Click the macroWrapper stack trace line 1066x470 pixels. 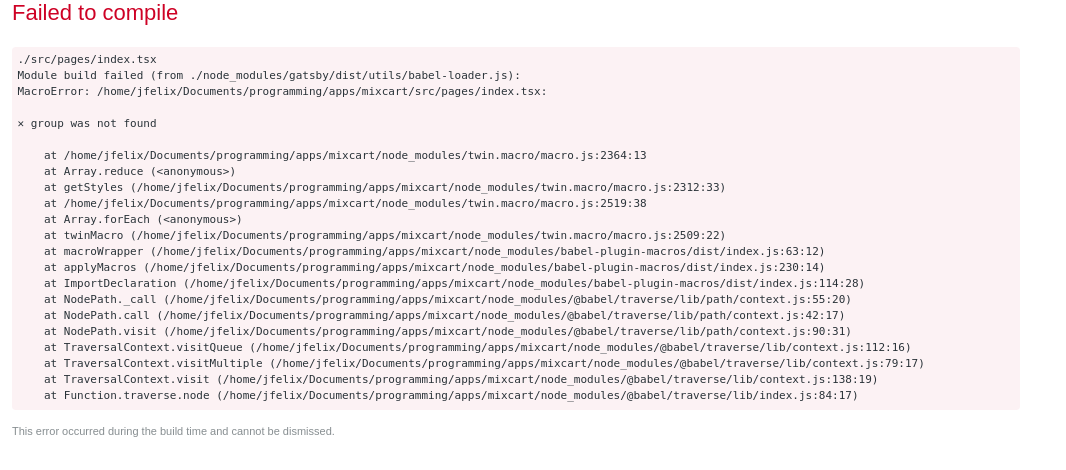click(434, 252)
